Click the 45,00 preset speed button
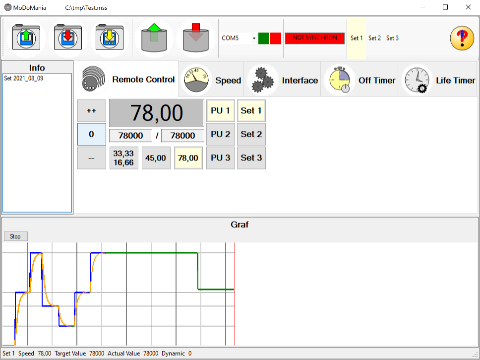Image resolution: width=480 pixels, height=360 pixels. coord(156,158)
